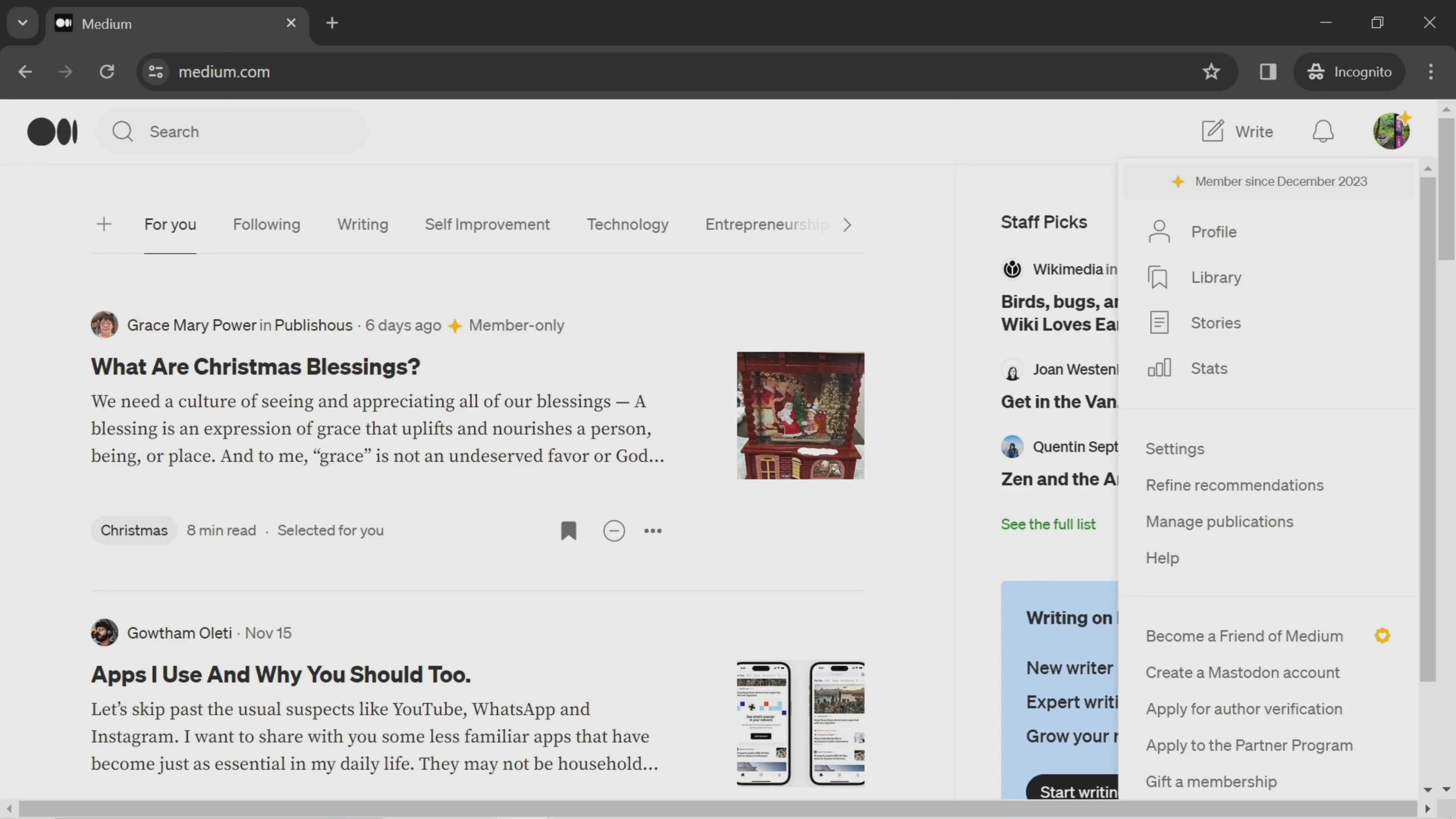Click the account menu scrollbar

1428,430
